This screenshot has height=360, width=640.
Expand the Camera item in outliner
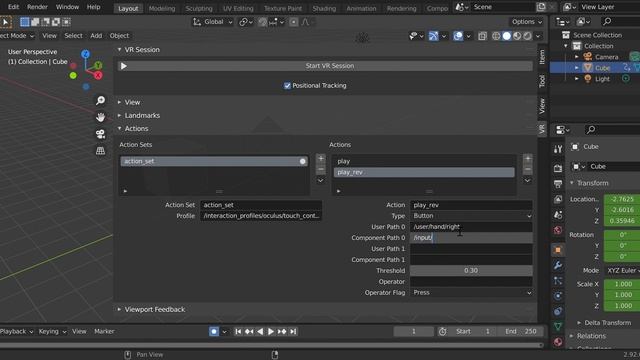577,57
